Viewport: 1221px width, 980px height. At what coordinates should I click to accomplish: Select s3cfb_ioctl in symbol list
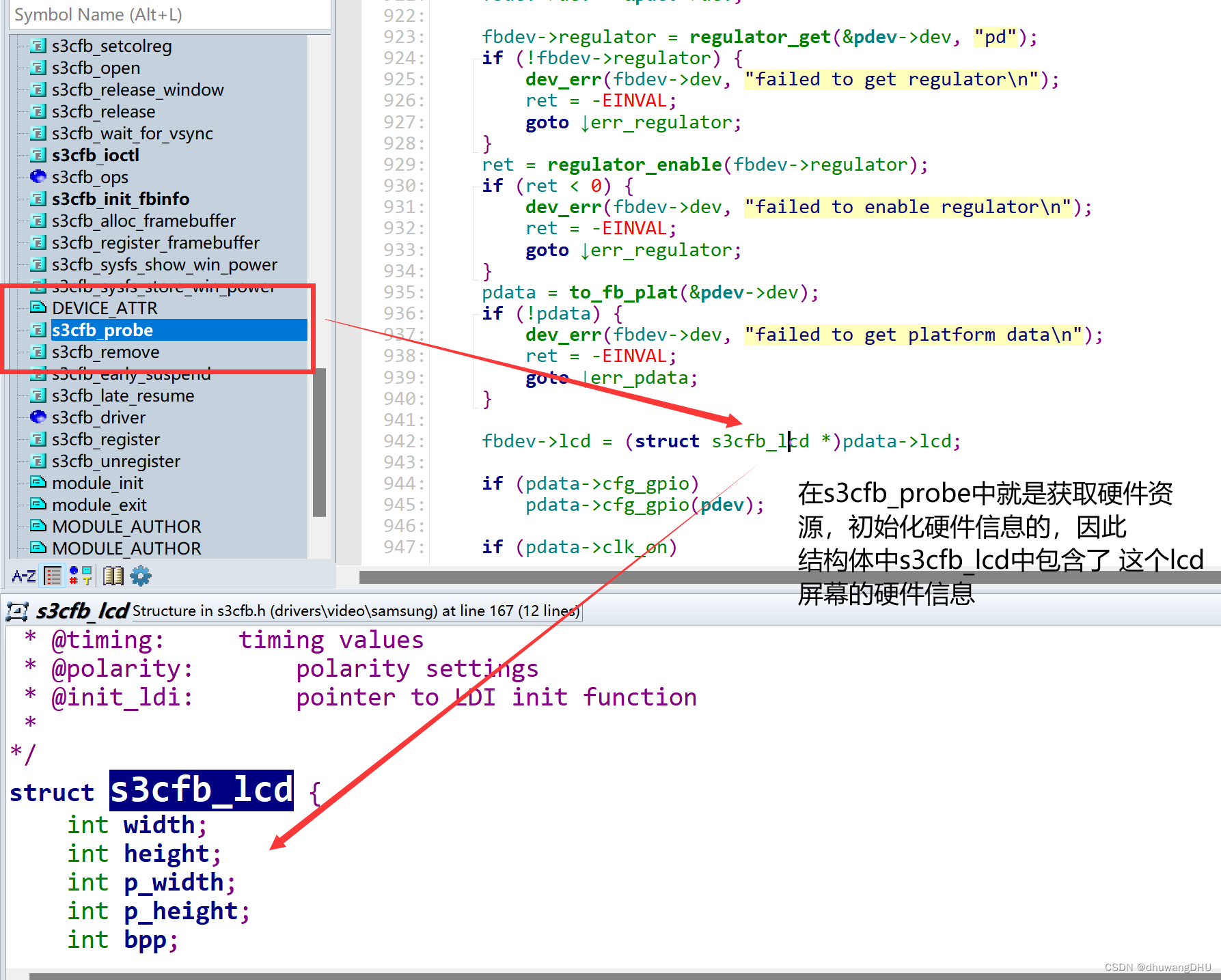(95, 156)
